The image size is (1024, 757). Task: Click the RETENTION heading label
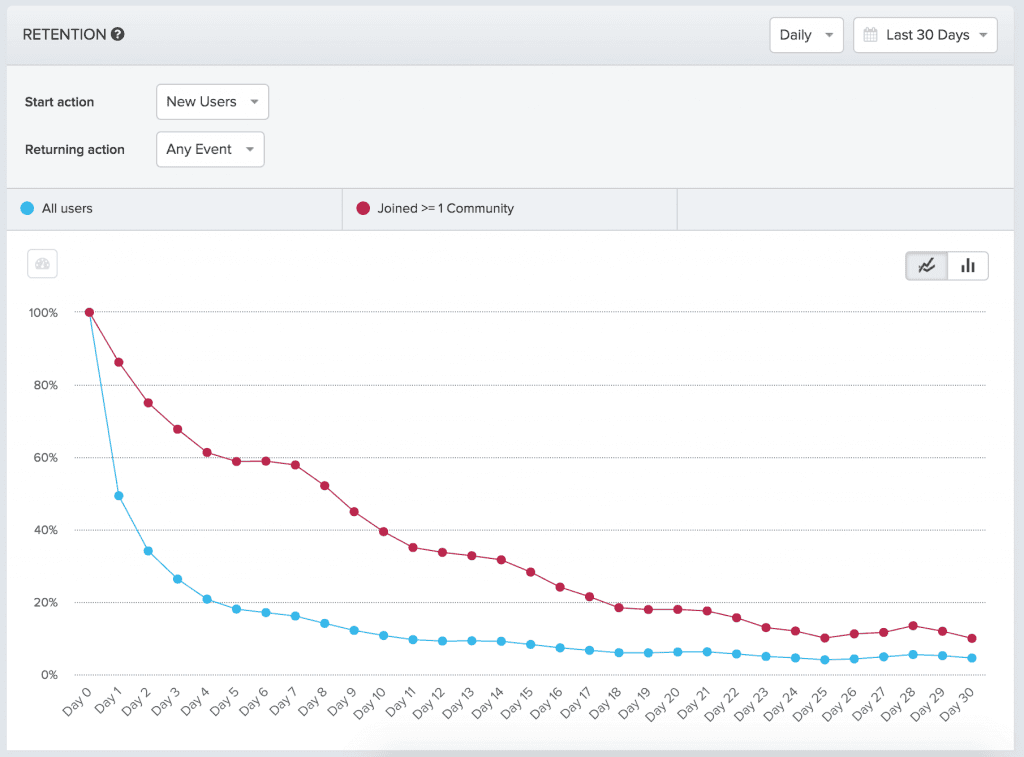pyautogui.click(x=64, y=33)
